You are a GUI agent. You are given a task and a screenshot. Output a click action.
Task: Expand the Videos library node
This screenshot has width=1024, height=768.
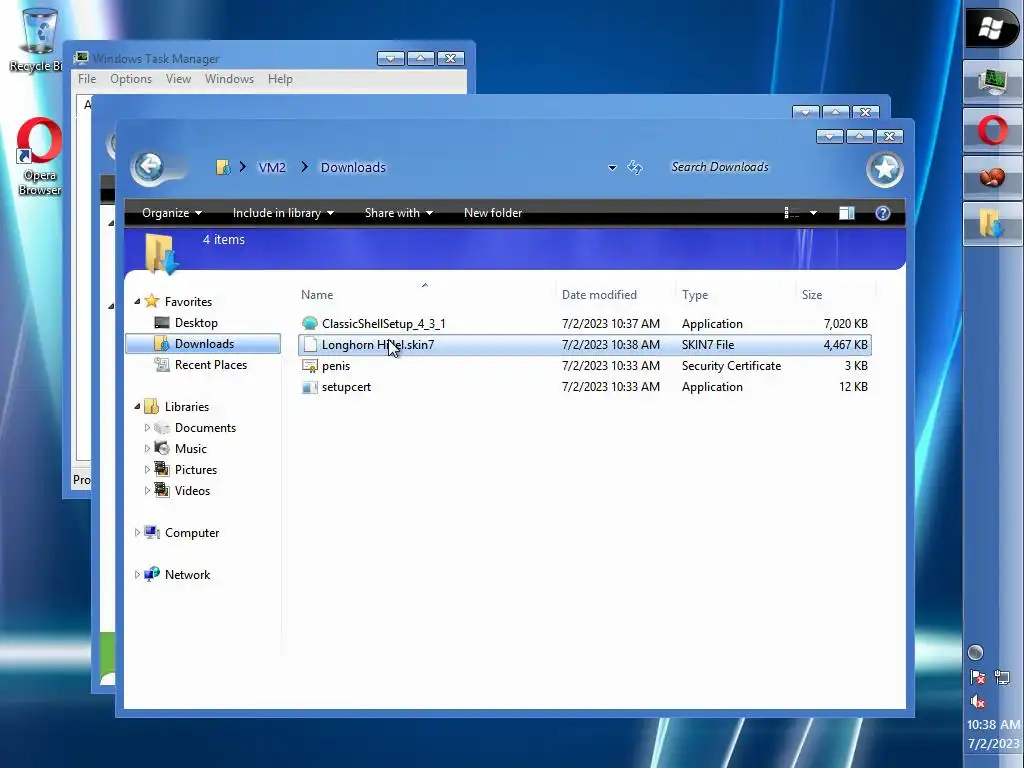click(147, 490)
